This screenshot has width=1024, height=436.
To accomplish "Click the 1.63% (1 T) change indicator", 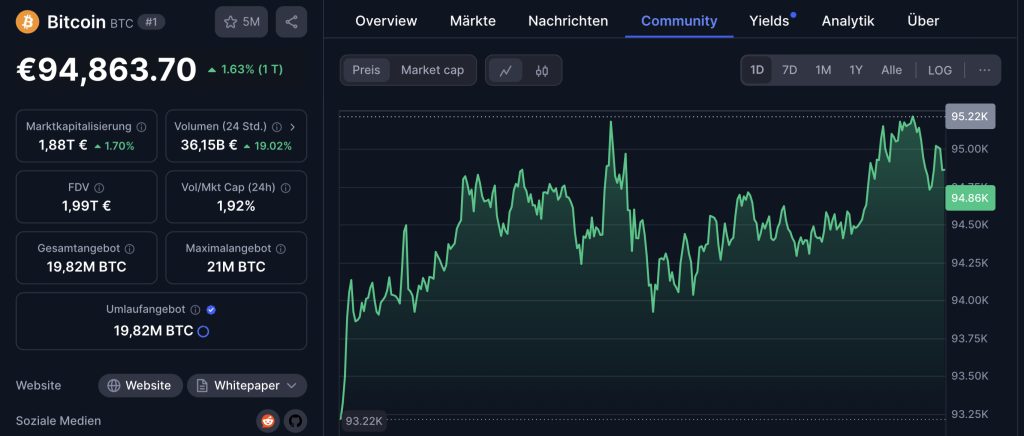I will (246, 69).
